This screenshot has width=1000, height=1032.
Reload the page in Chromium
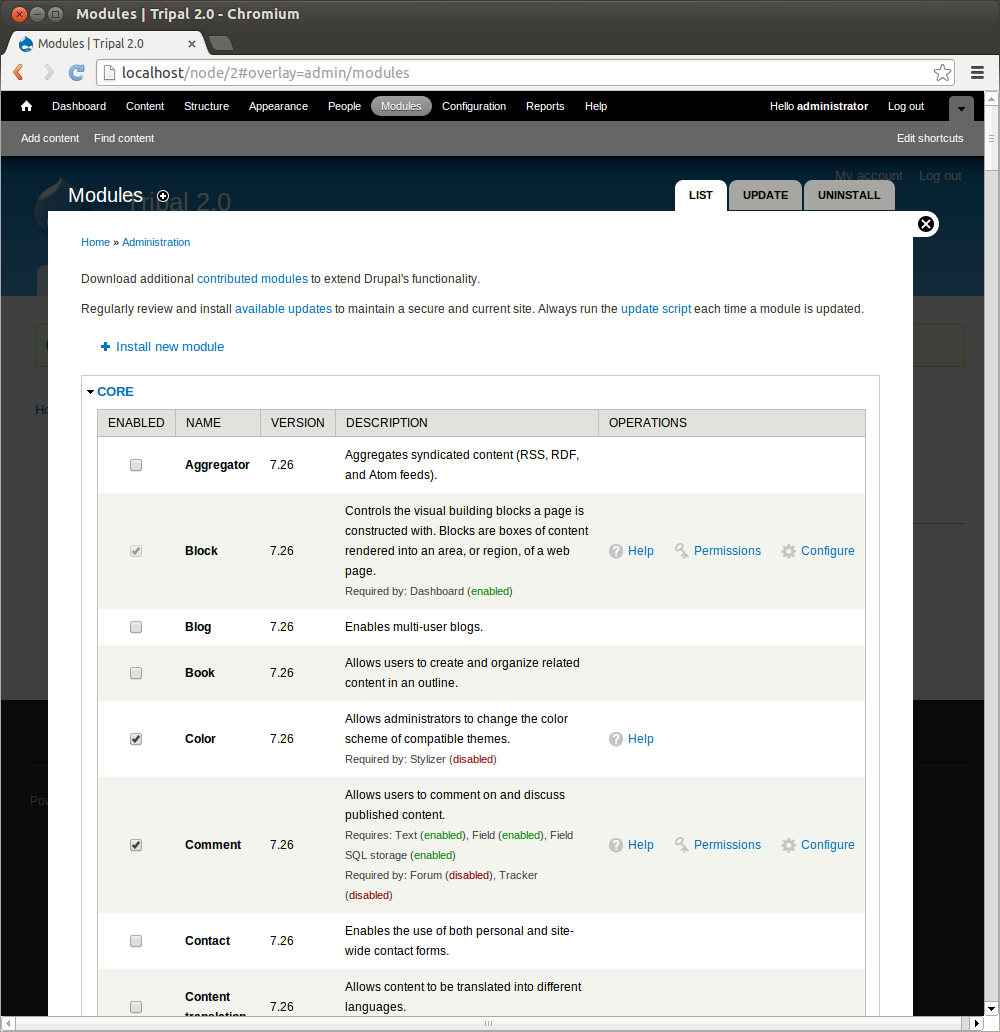pos(76,72)
